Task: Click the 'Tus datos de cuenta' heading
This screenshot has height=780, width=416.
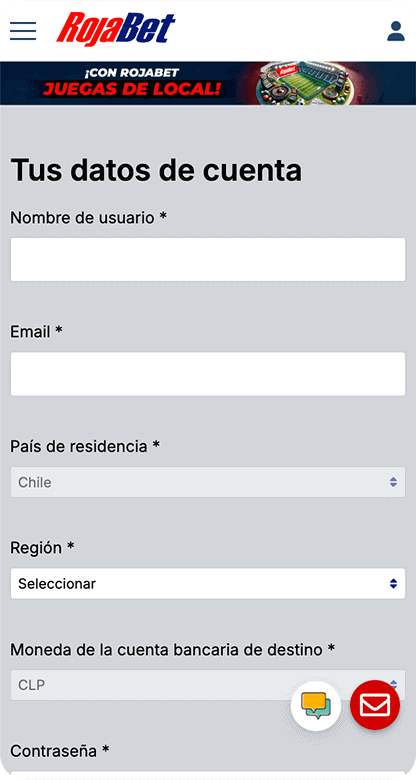Action: pyautogui.click(x=156, y=170)
